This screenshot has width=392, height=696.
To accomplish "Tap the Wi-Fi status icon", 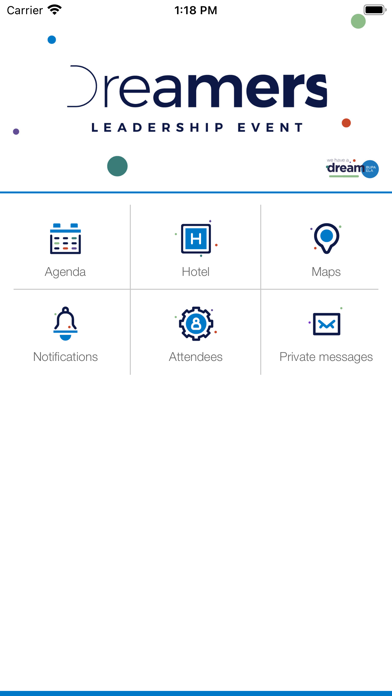I will point(55,10).
